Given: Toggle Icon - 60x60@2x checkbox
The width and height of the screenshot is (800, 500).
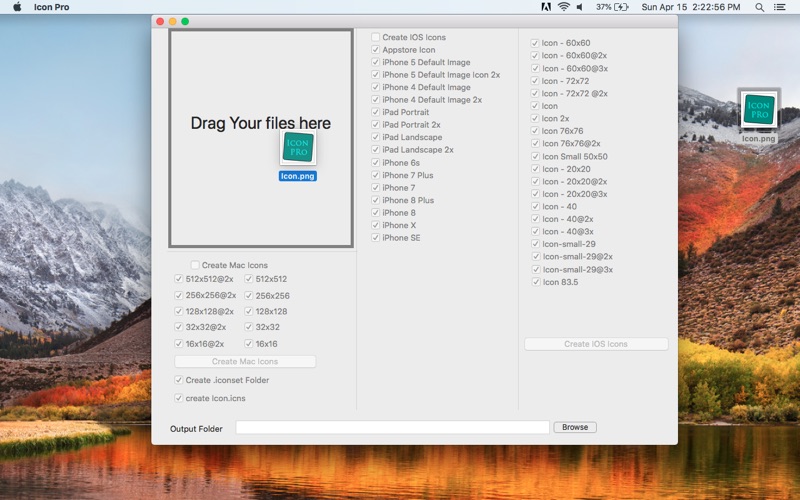Looking at the screenshot, I should (535, 55).
